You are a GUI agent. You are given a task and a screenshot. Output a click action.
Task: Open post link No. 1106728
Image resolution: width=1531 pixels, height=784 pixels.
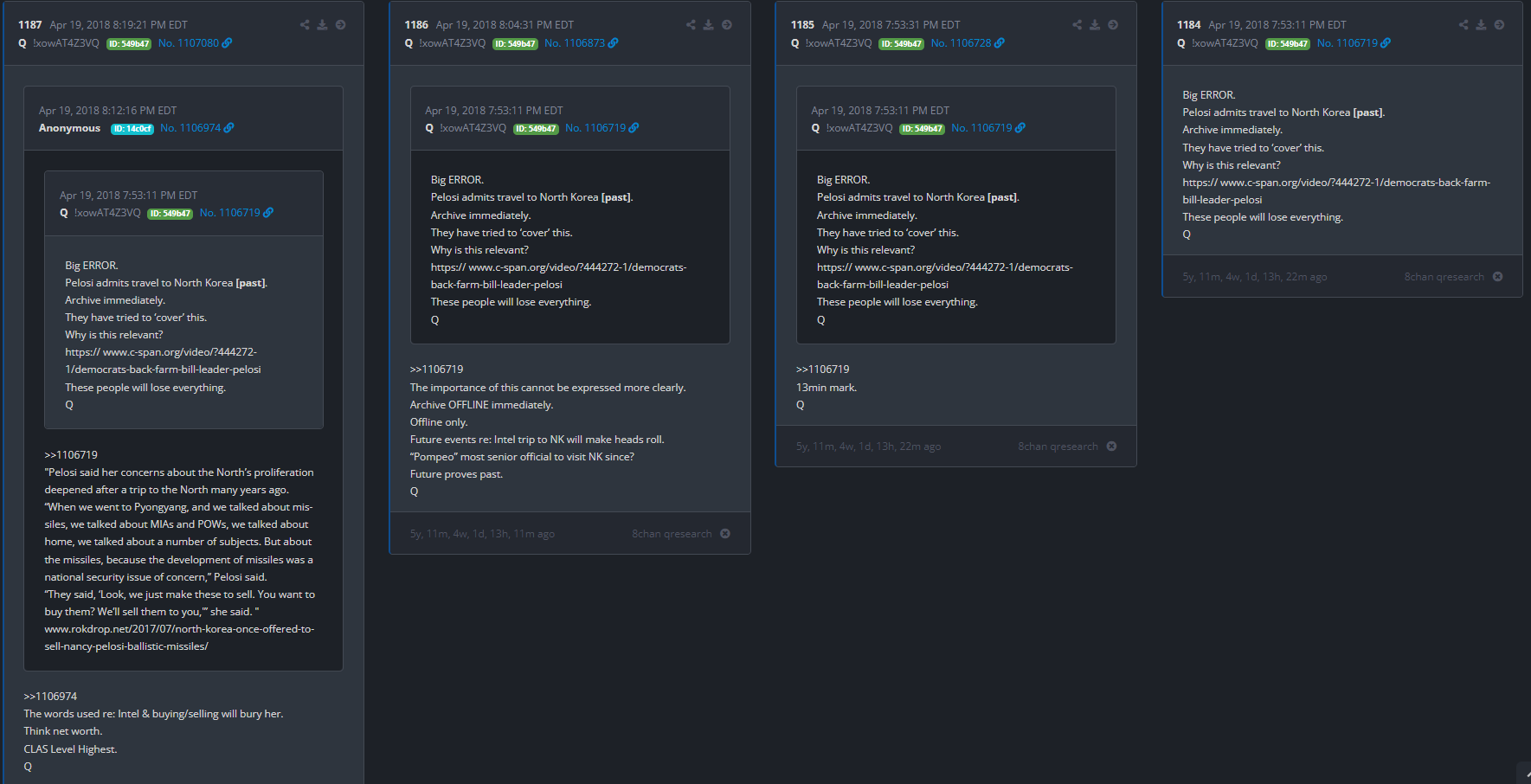coord(962,43)
